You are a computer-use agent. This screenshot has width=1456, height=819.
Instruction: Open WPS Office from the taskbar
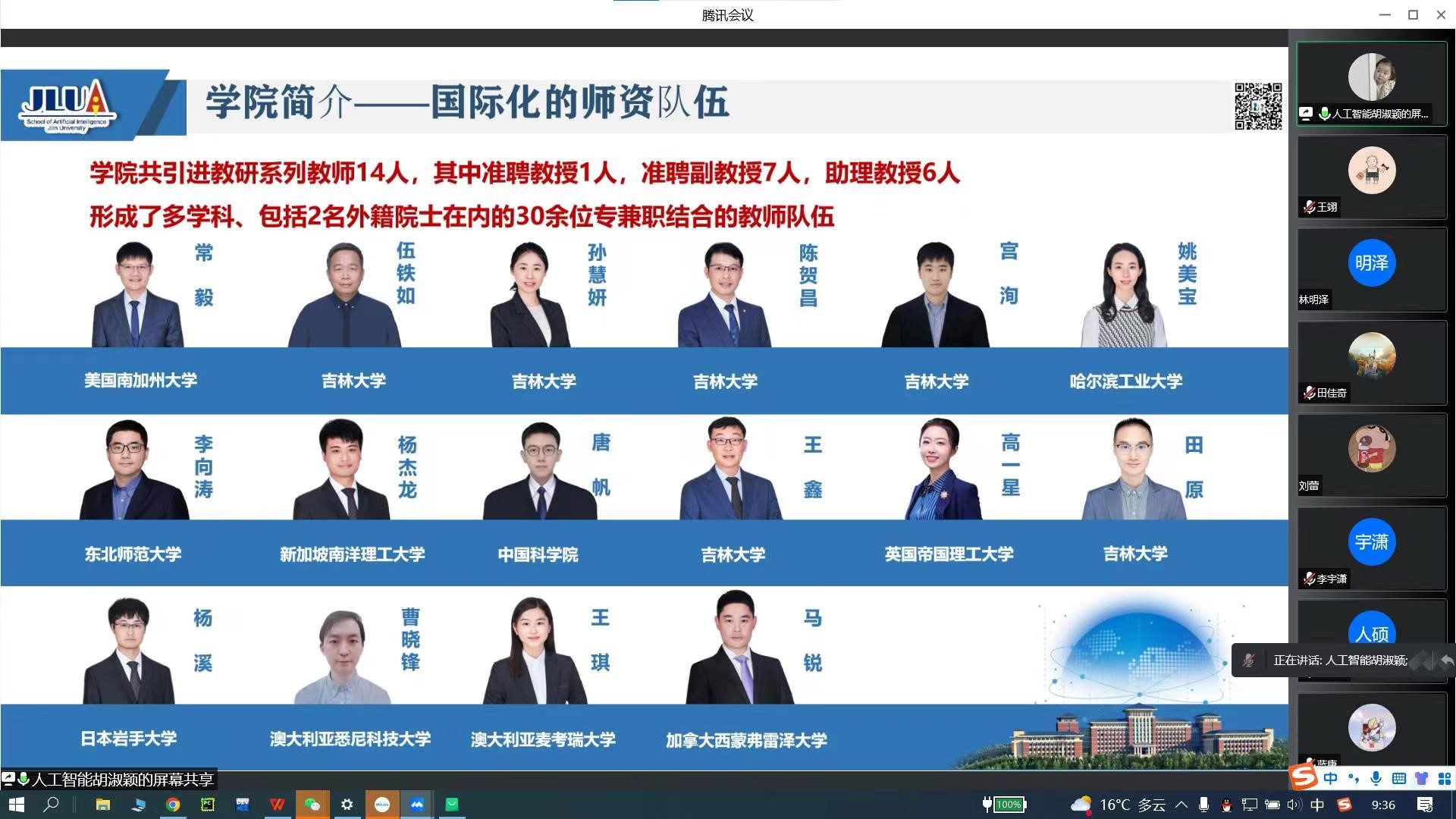coord(277,805)
